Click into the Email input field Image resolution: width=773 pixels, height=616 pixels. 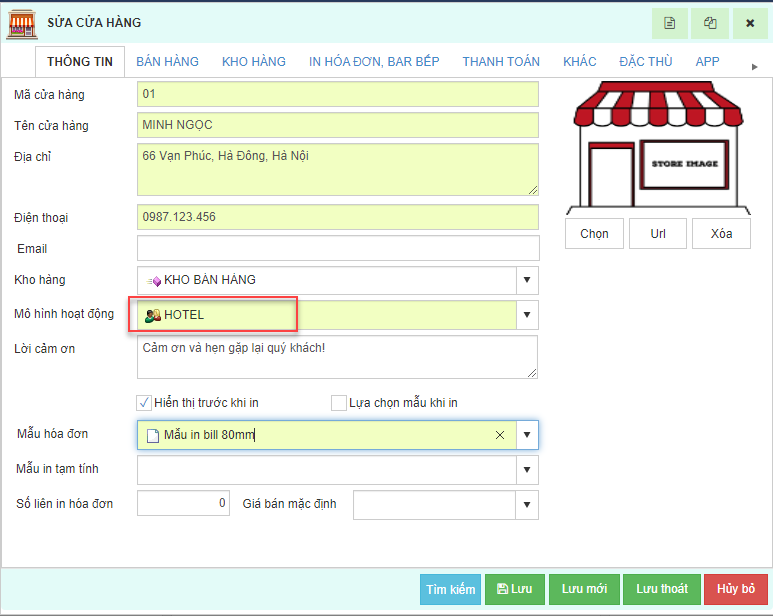click(337, 248)
